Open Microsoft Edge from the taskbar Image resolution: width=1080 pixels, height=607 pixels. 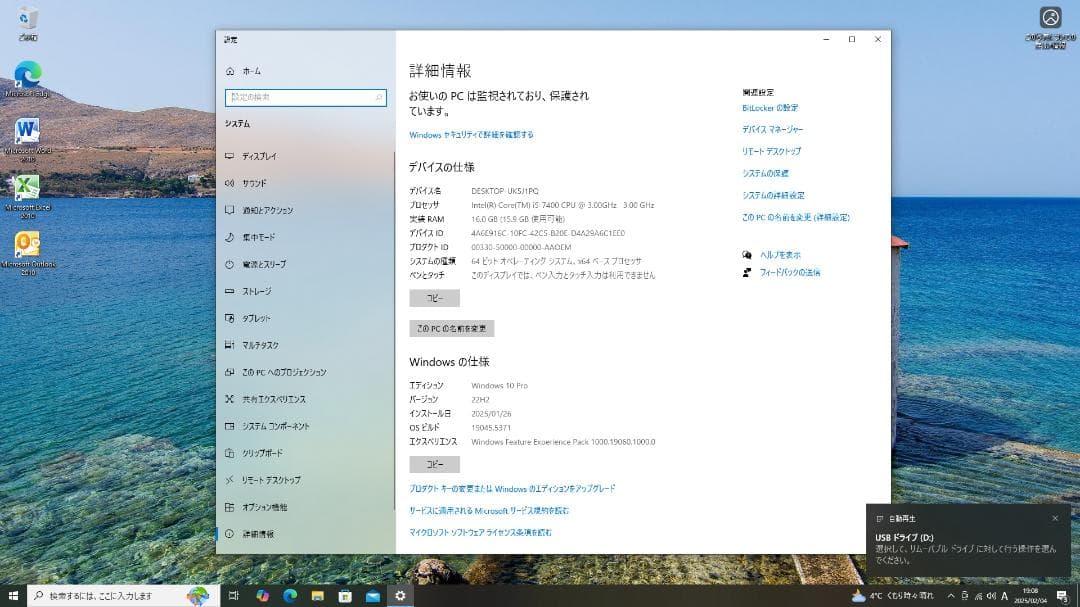tap(290, 594)
